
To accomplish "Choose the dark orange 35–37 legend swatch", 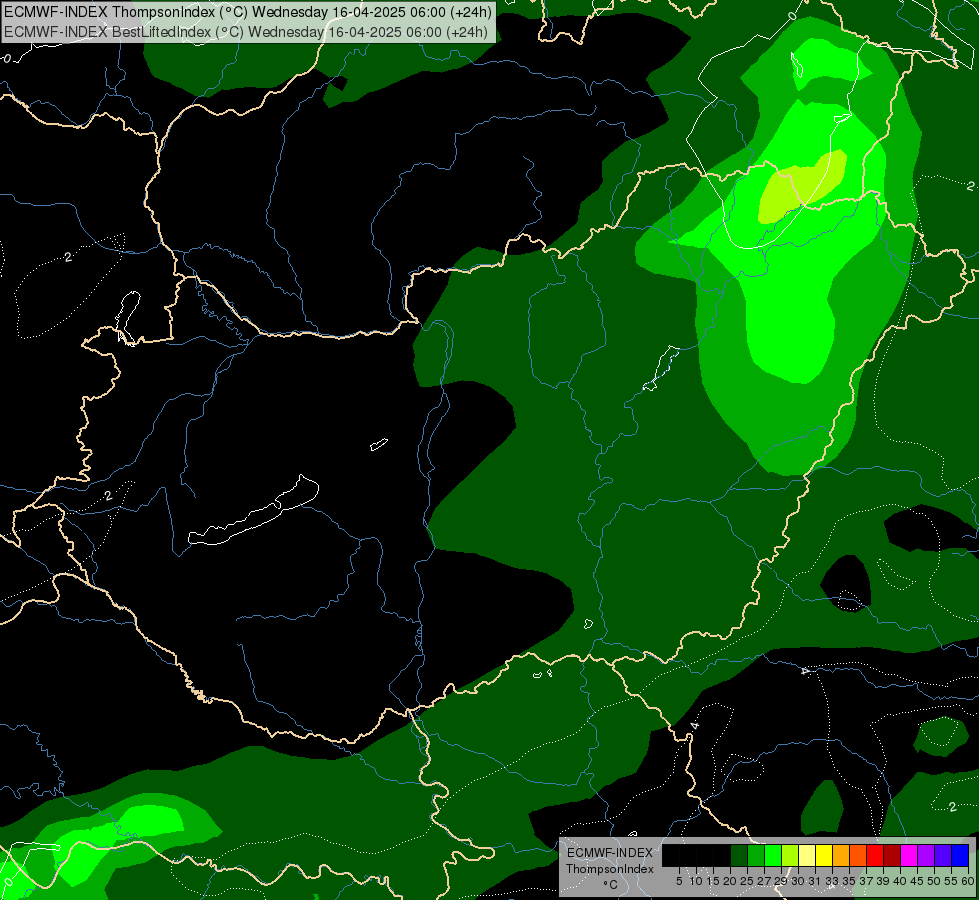I will click(x=858, y=855).
